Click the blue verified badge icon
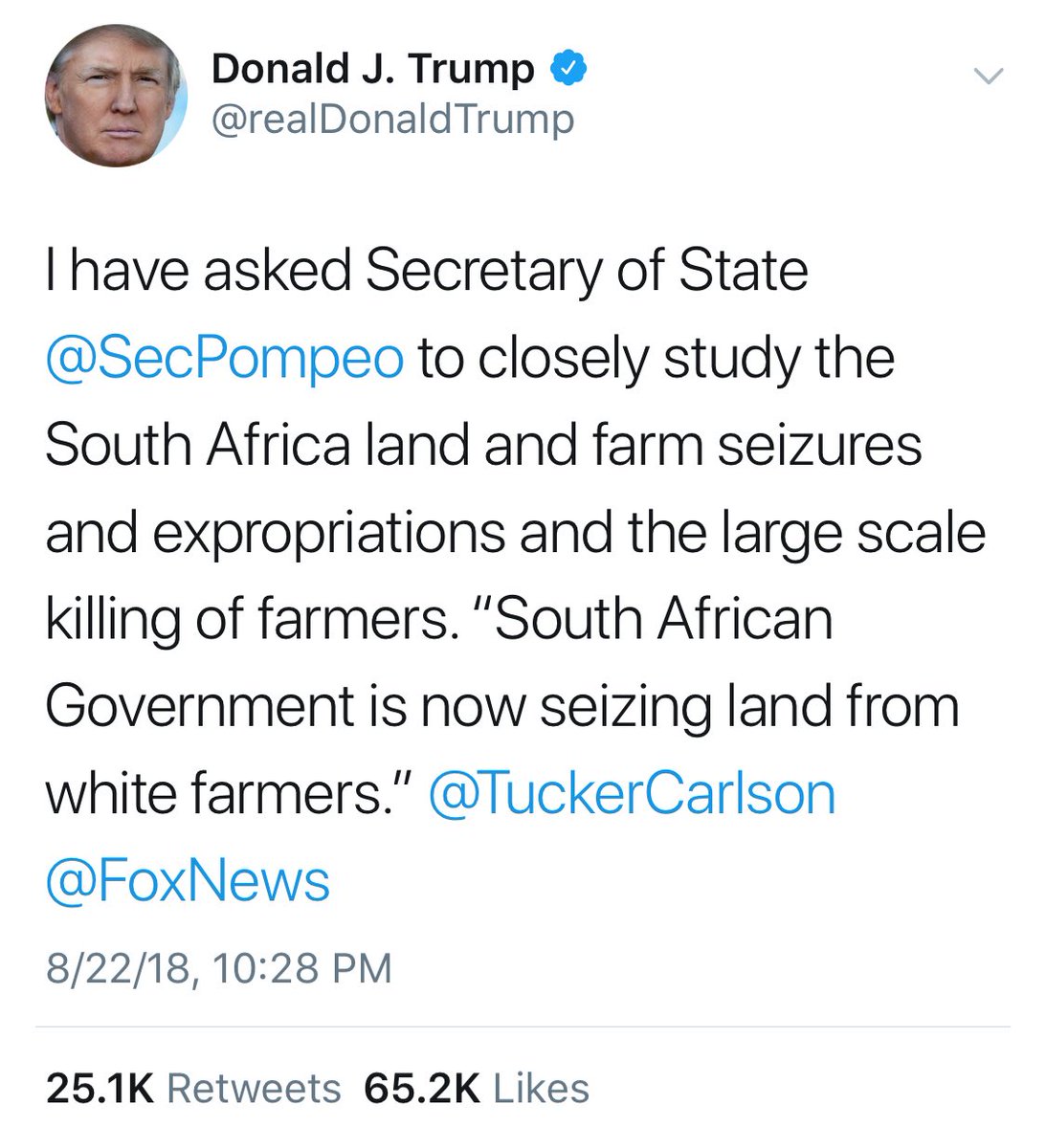This screenshot has height=1148, width=1046. coord(566,68)
